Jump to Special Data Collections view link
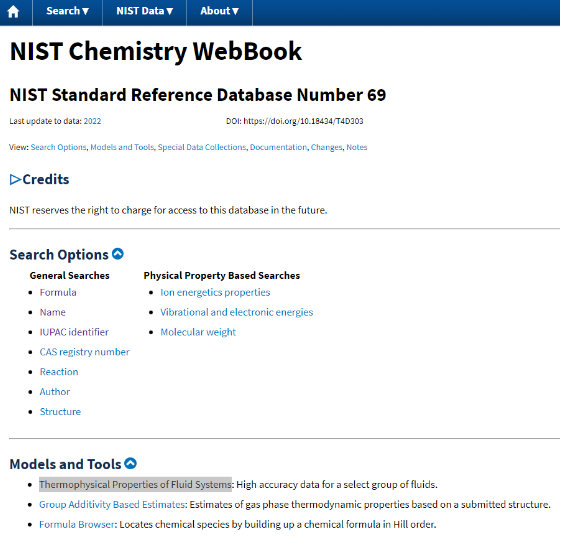Image resolution: width=563 pixels, height=542 pixels. [x=202, y=147]
